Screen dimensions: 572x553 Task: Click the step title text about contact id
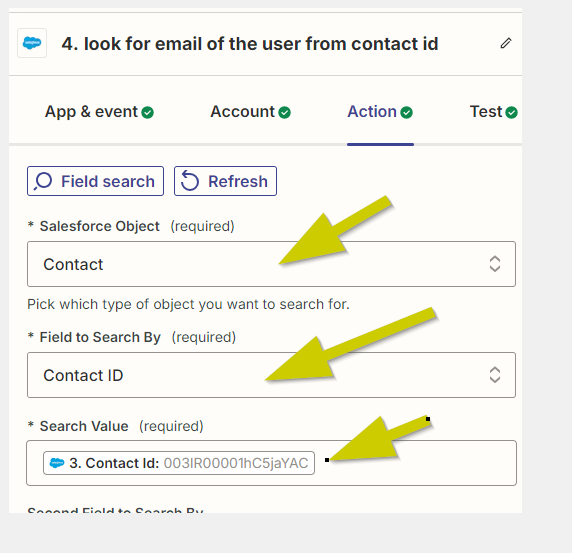point(250,44)
